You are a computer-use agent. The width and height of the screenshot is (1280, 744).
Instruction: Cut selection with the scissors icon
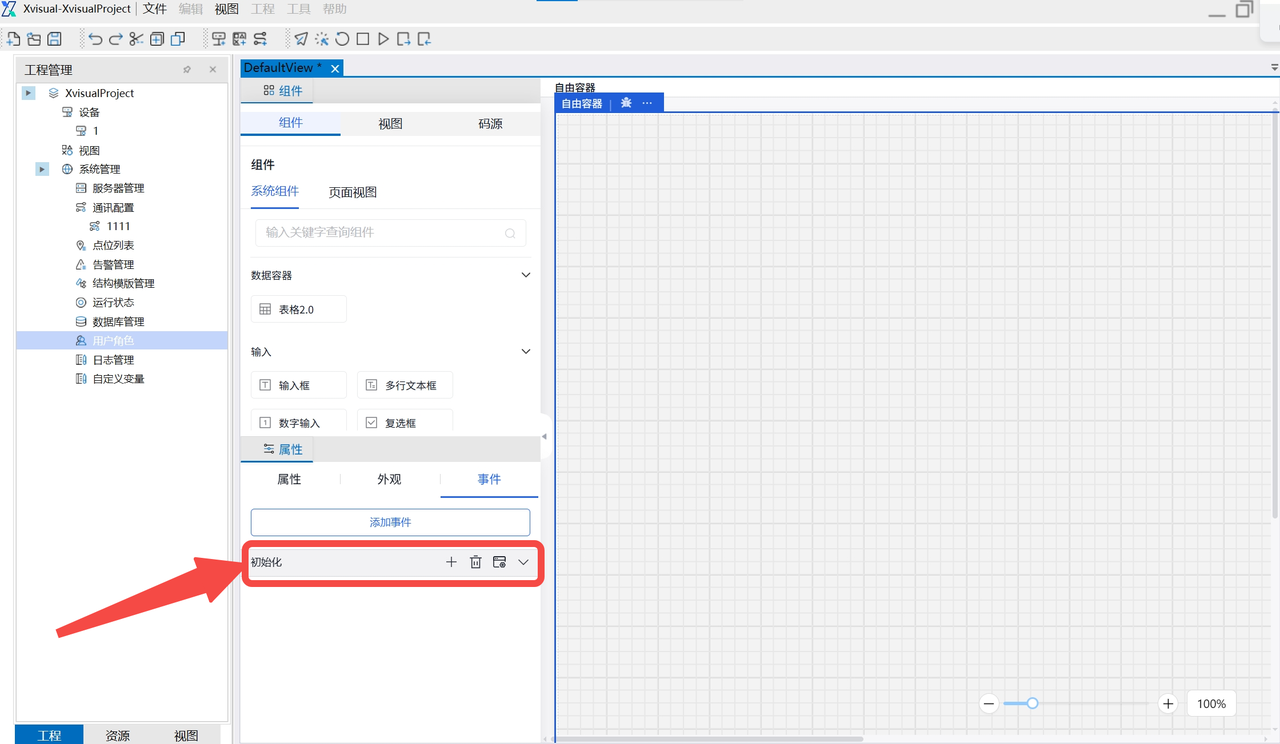point(136,39)
